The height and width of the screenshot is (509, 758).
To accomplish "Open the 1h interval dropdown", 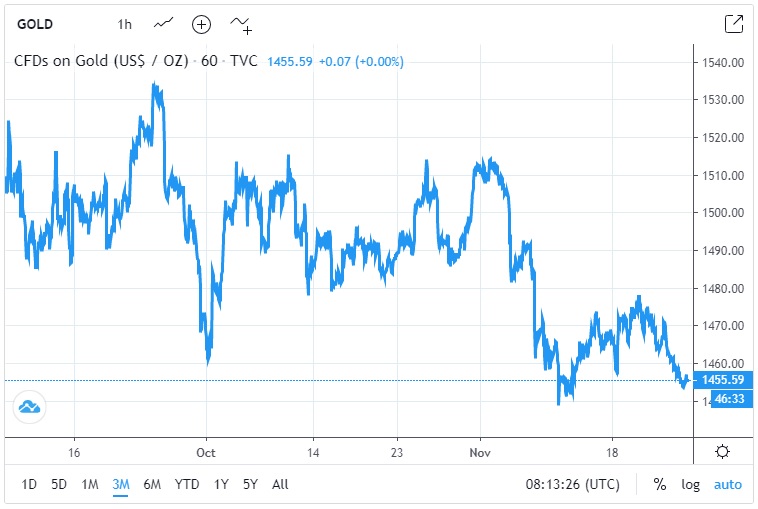I will click(124, 23).
